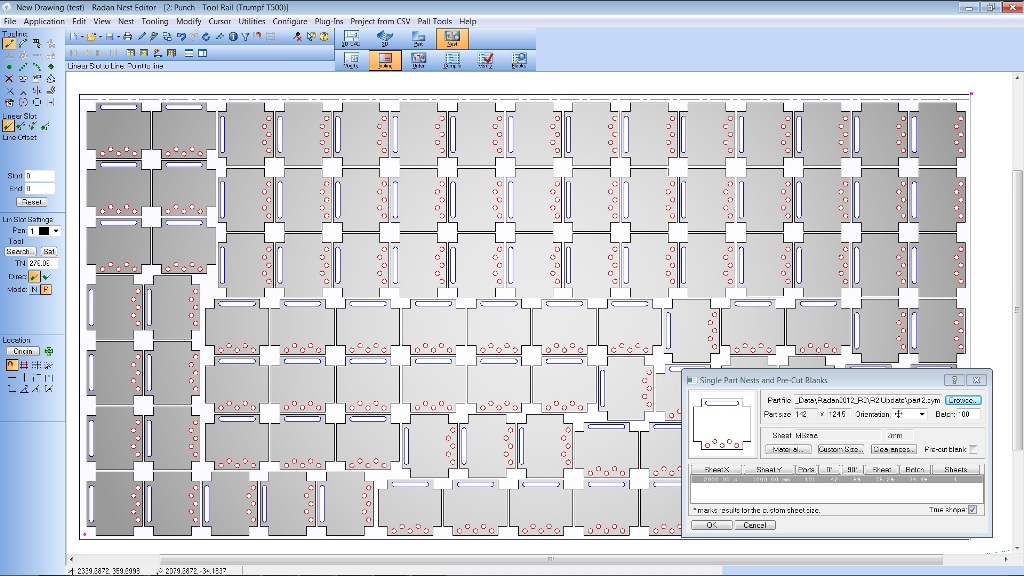Click the Save icon in the toolbar
The image size is (1024, 576).
[111, 37]
